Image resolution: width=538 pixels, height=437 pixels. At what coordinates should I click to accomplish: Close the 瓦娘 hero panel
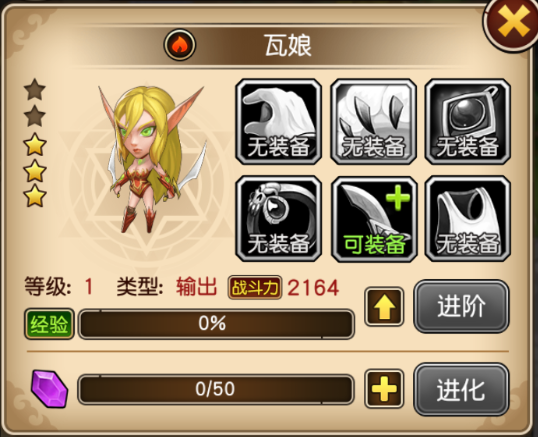[x=513, y=22]
